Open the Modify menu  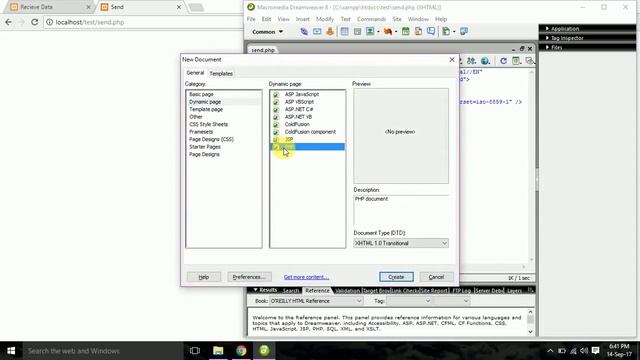pyautogui.click(x=325, y=19)
